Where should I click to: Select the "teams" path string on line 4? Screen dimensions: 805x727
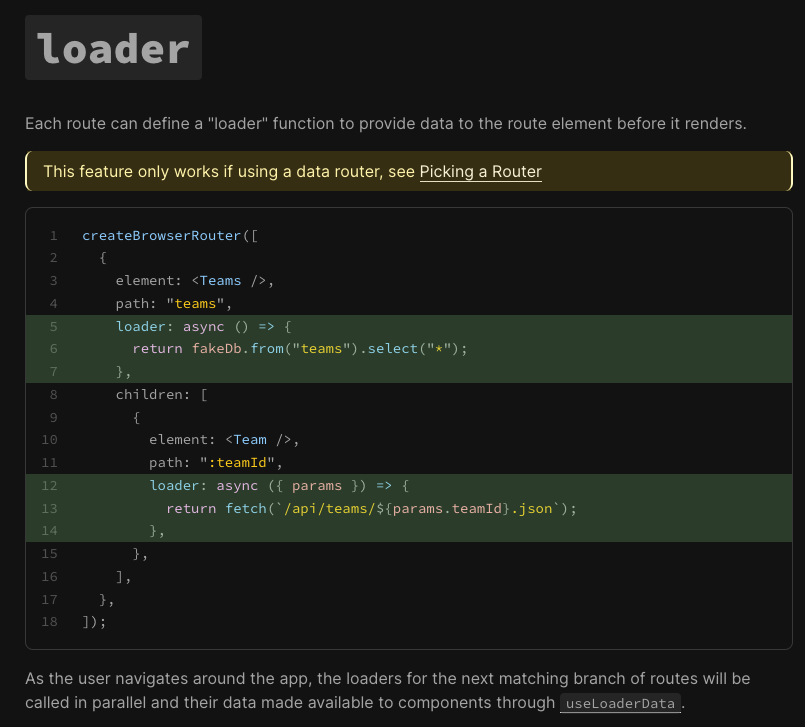(x=196, y=303)
